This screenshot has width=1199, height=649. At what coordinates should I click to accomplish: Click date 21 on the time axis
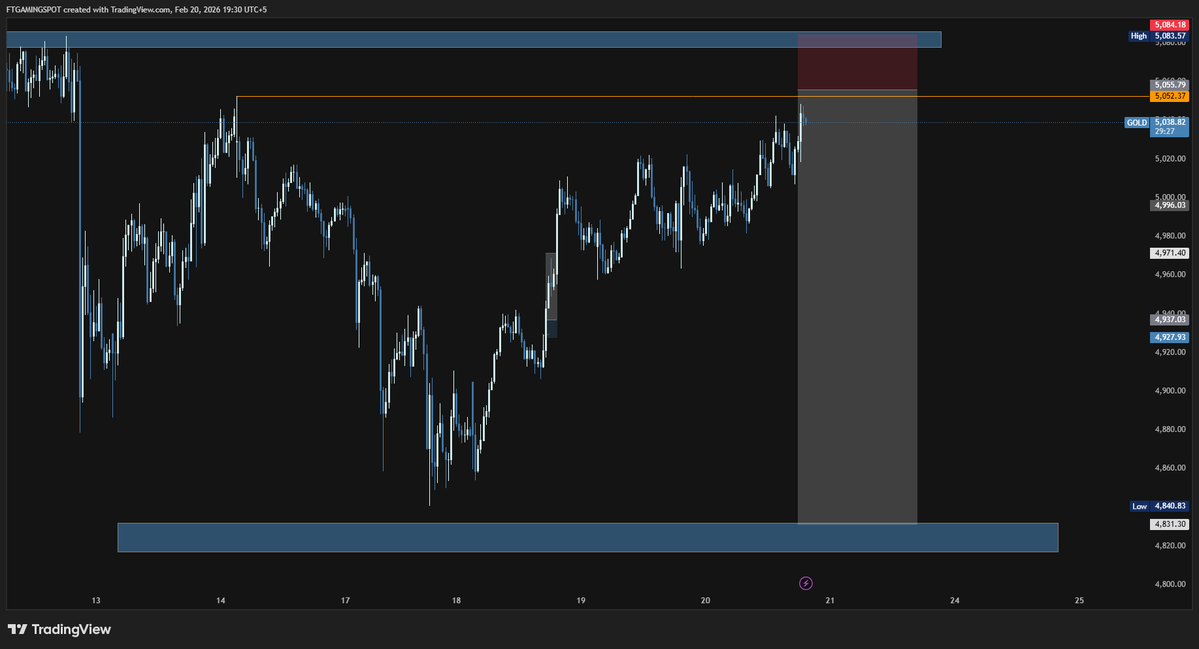tap(830, 601)
